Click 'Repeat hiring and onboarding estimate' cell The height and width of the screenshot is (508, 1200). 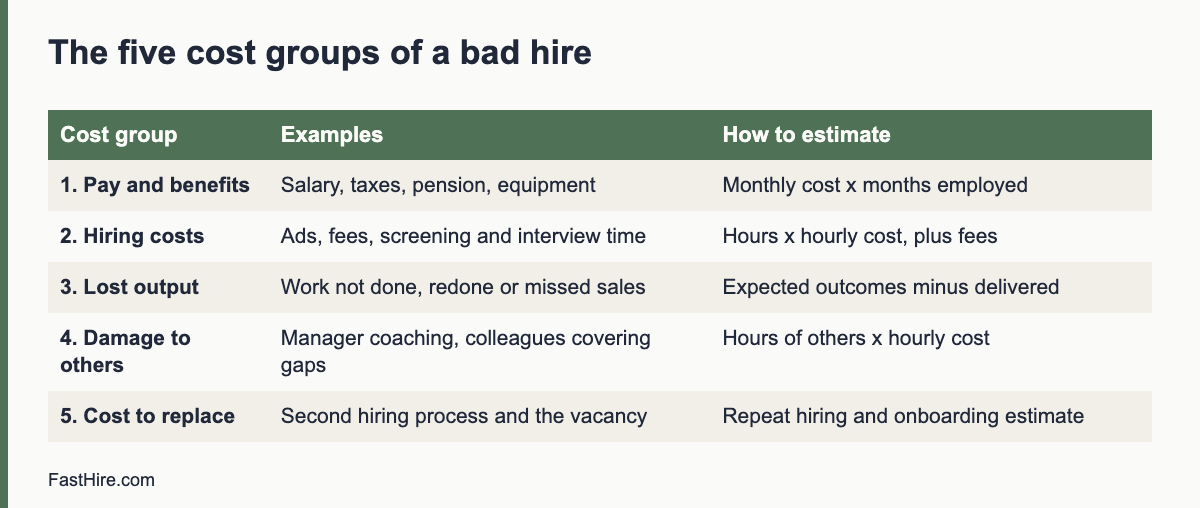903,415
